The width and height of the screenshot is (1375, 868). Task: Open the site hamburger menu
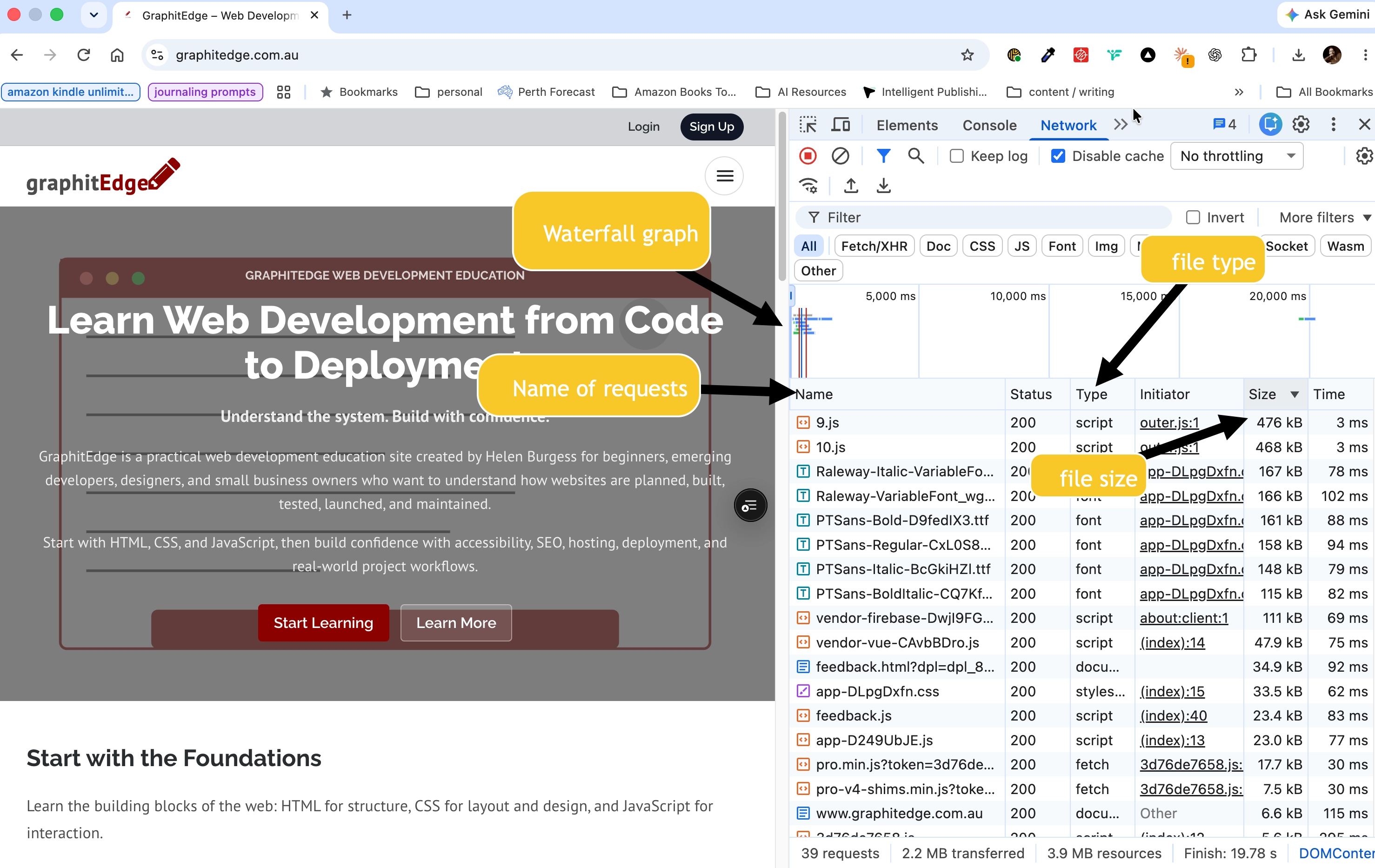point(724,176)
